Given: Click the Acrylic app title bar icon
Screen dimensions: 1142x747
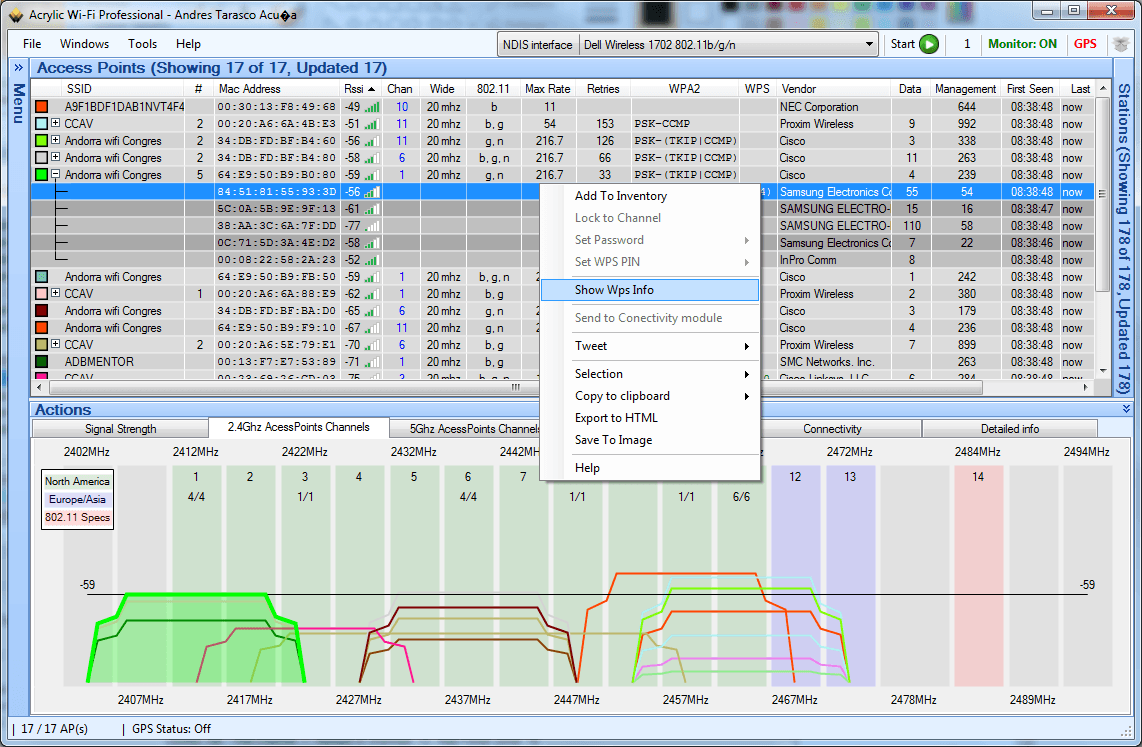Looking at the screenshot, I should 15,15.
